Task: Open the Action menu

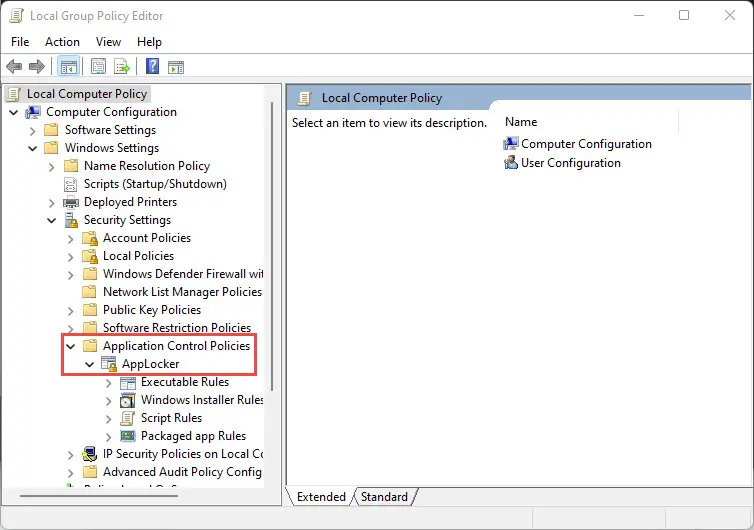Action: (x=63, y=42)
